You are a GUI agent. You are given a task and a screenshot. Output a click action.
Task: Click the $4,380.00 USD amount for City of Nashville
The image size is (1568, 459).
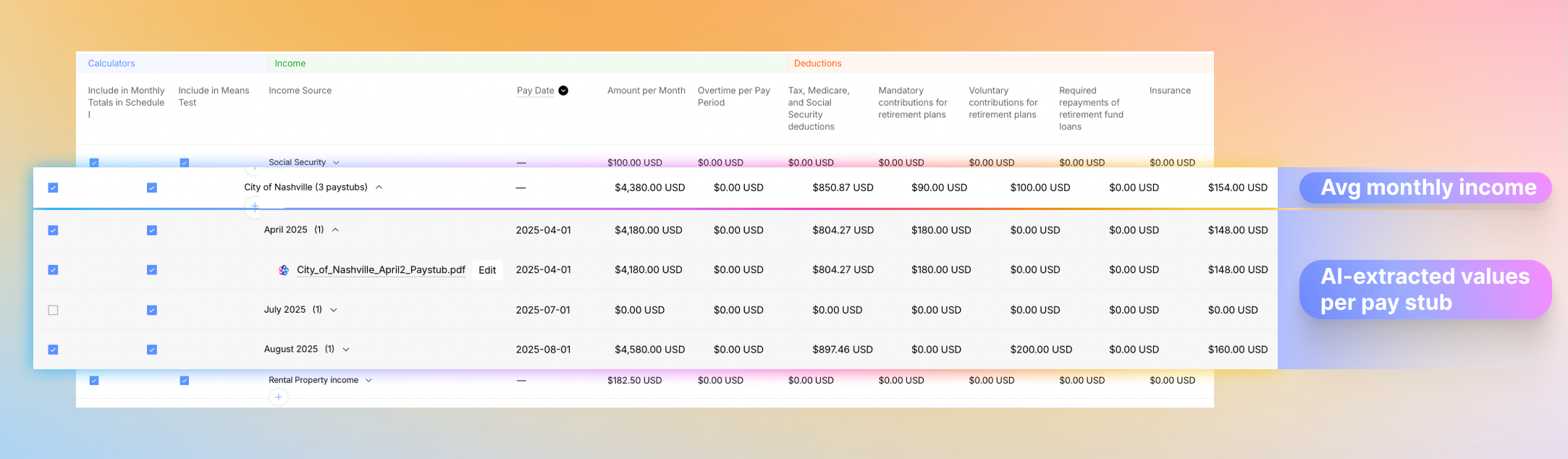(649, 188)
